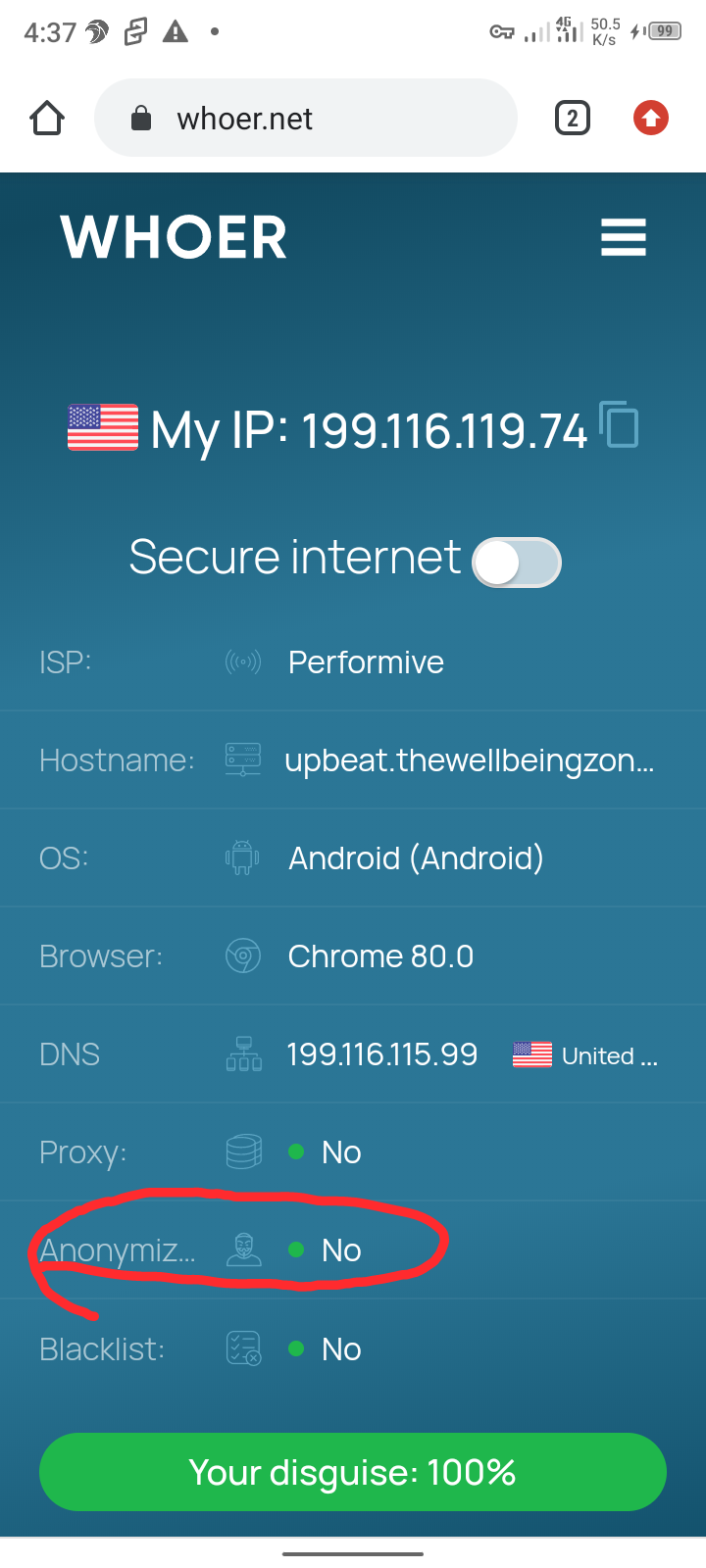
Task: Toggle the Secure internet switch
Action: (x=516, y=563)
